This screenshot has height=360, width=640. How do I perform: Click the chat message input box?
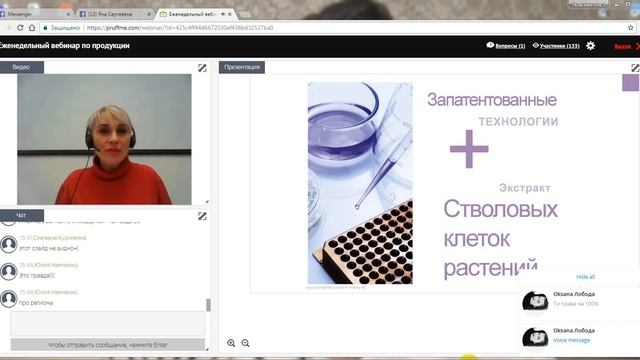click(x=108, y=324)
